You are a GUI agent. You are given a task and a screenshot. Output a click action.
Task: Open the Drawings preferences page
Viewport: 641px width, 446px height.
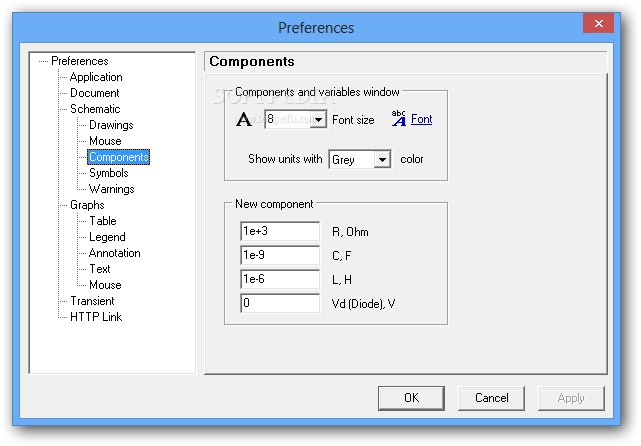111,125
